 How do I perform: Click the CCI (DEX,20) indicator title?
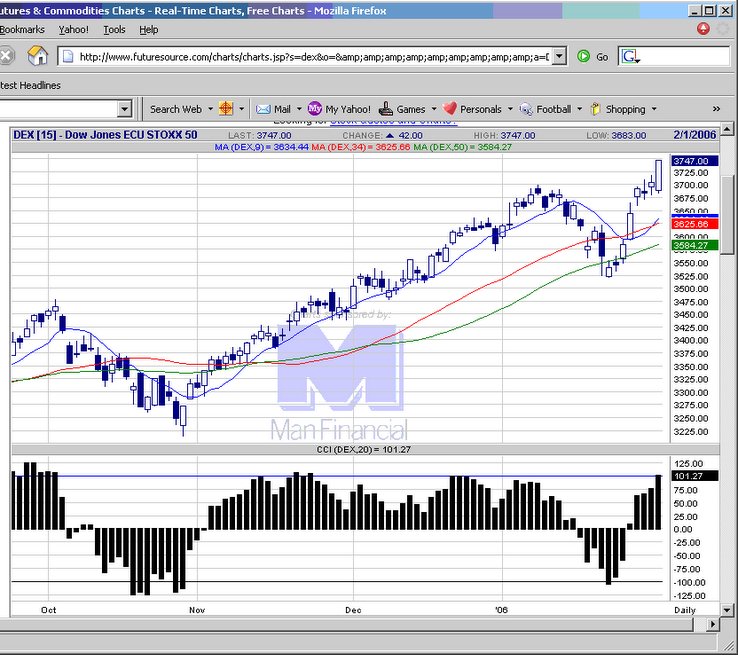point(363,449)
